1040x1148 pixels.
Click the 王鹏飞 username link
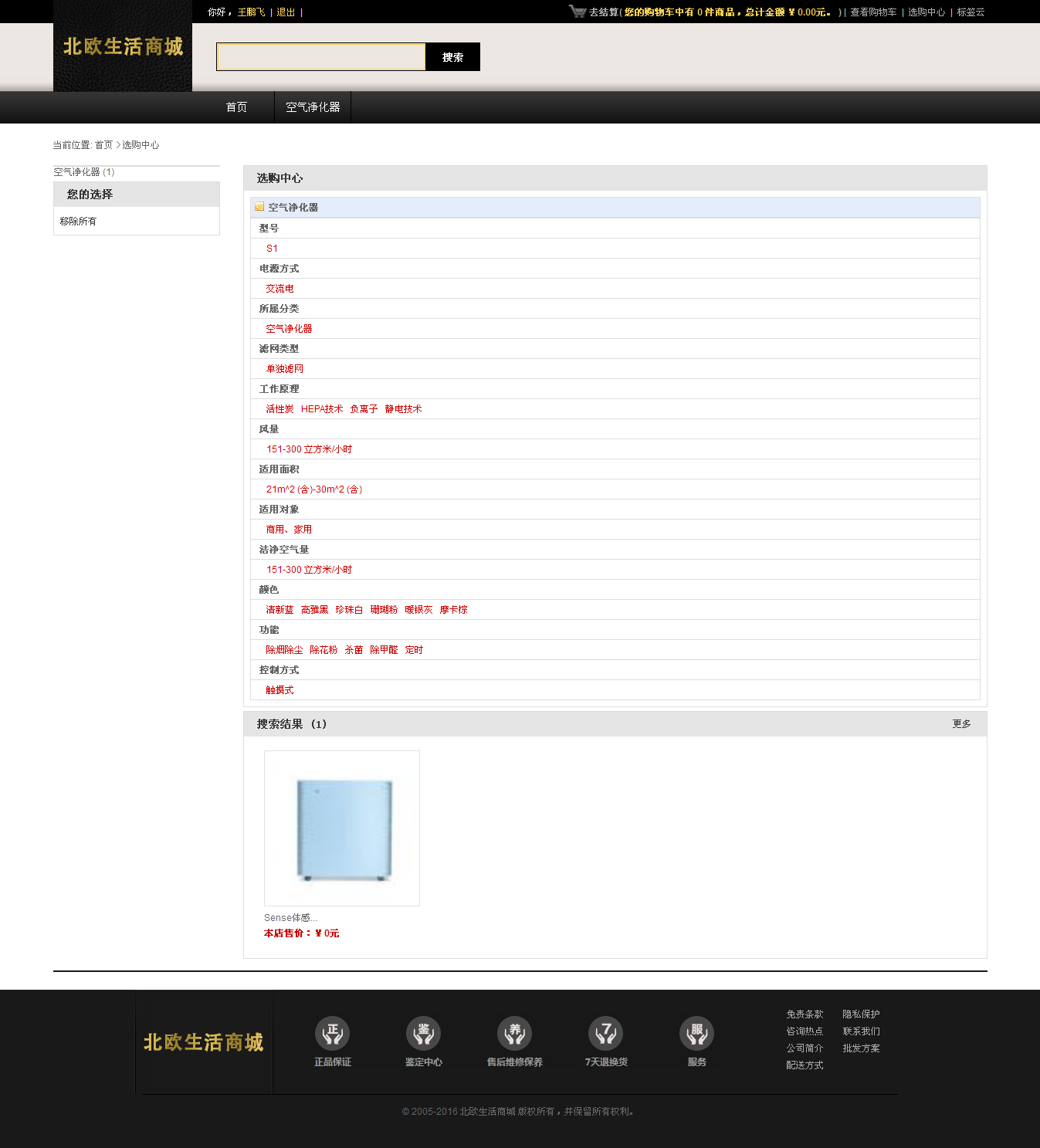[x=251, y=12]
